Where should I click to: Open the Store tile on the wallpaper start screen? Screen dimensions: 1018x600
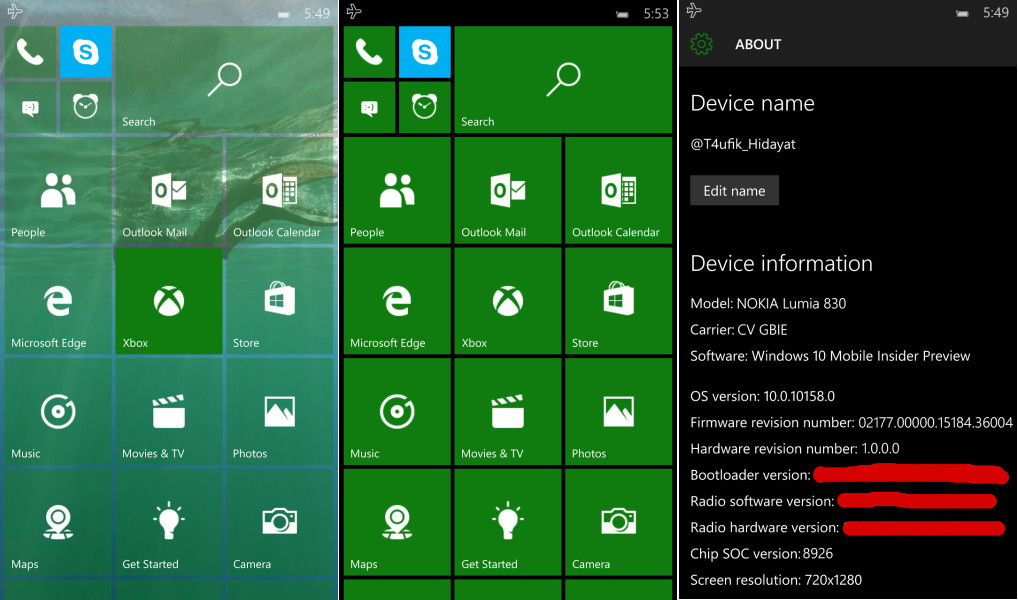[279, 300]
